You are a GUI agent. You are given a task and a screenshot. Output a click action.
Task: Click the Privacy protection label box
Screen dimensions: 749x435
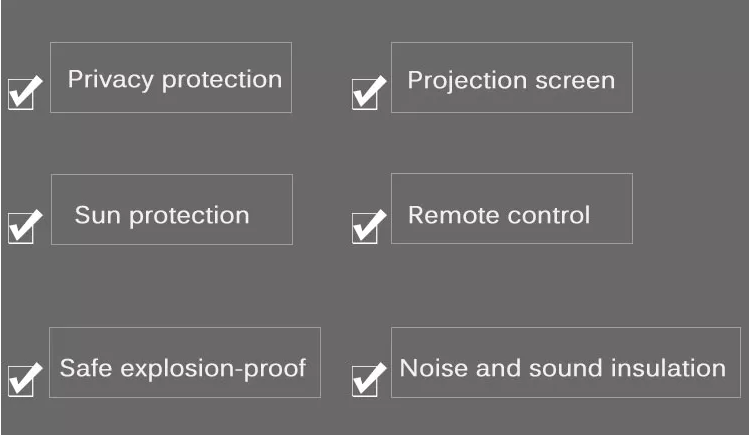click(171, 77)
